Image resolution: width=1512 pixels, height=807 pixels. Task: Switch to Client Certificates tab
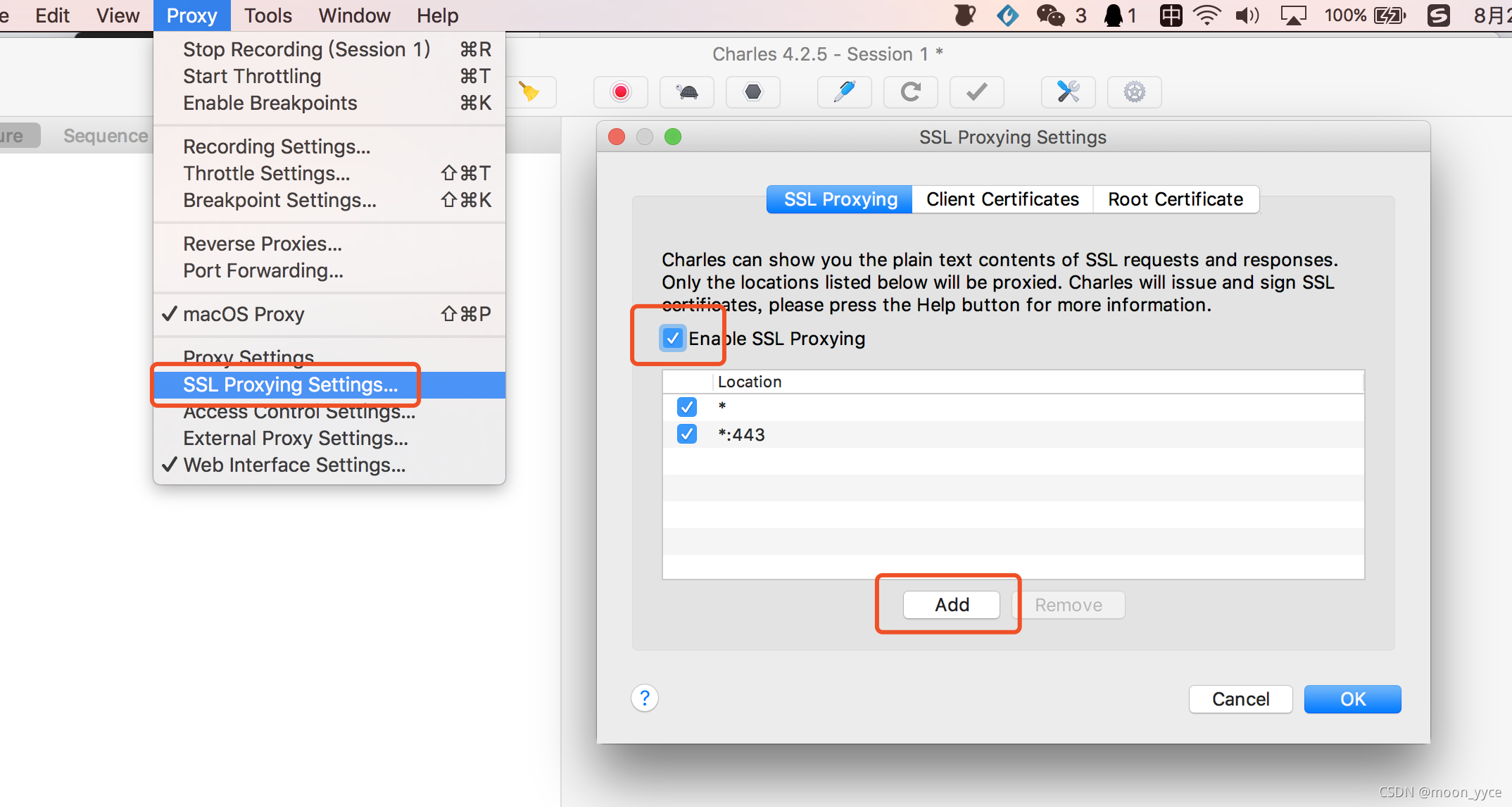click(1002, 199)
